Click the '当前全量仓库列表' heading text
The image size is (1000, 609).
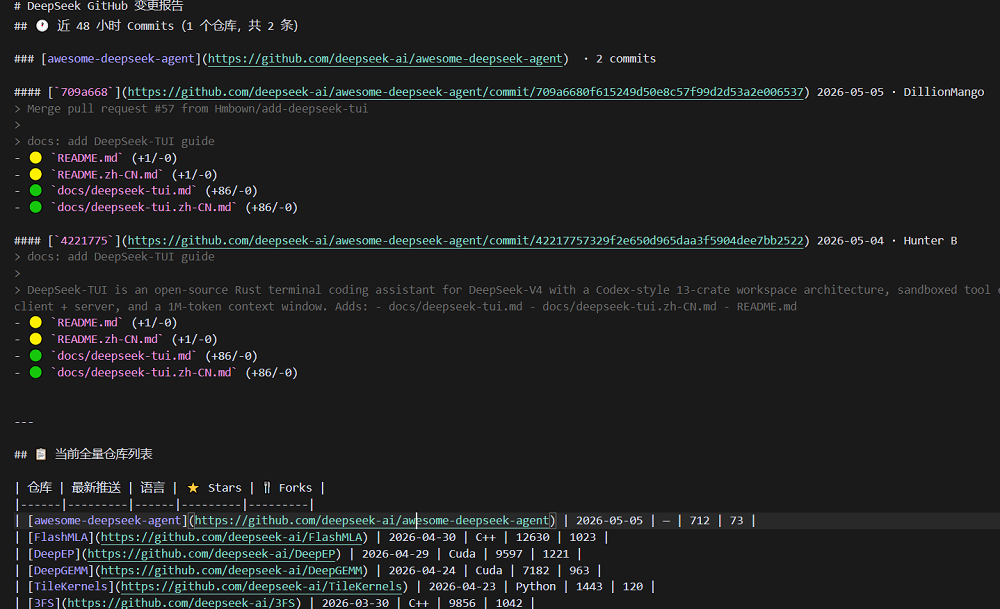103,454
